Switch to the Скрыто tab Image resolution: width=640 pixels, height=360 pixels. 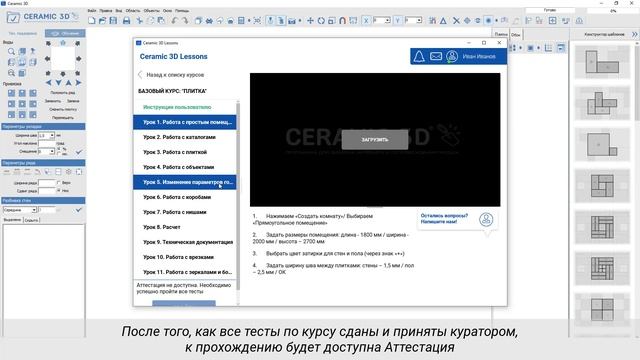coord(31,220)
